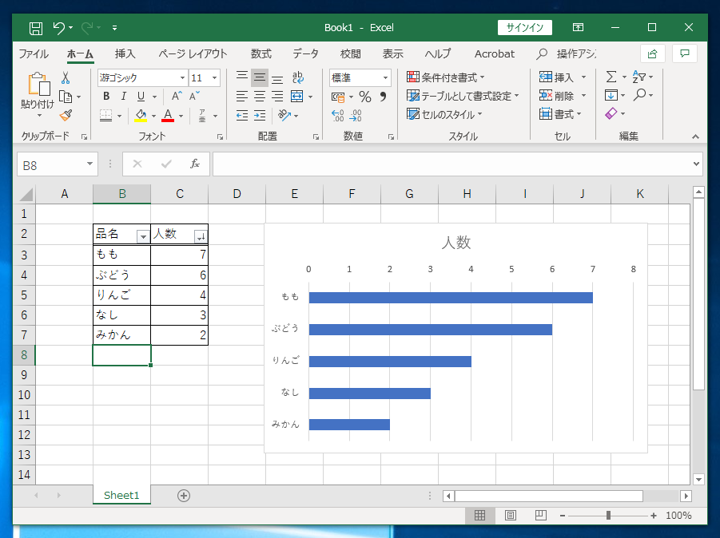Add a new sheet
The width and height of the screenshot is (720, 538).
pos(184,496)
